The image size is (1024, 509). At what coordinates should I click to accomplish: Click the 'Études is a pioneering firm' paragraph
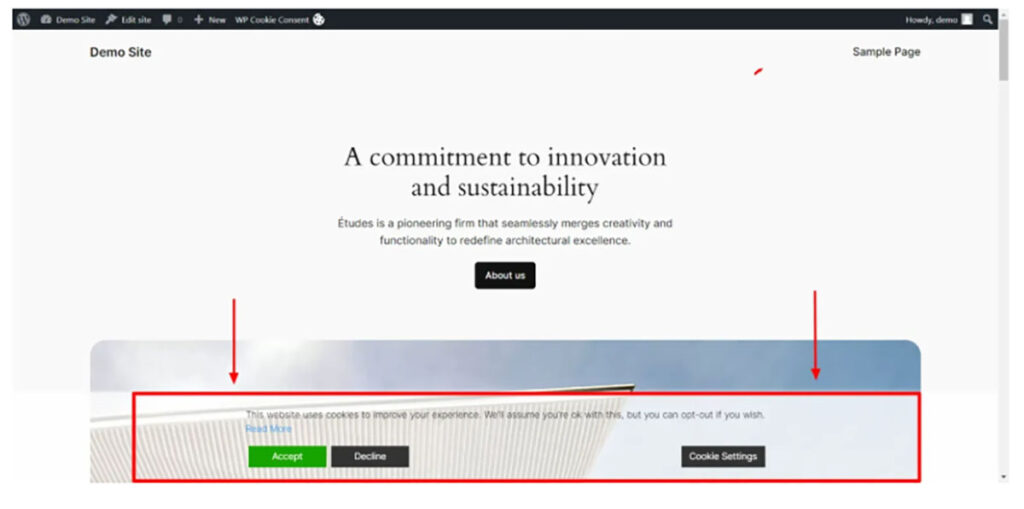[x=505, y=232]
